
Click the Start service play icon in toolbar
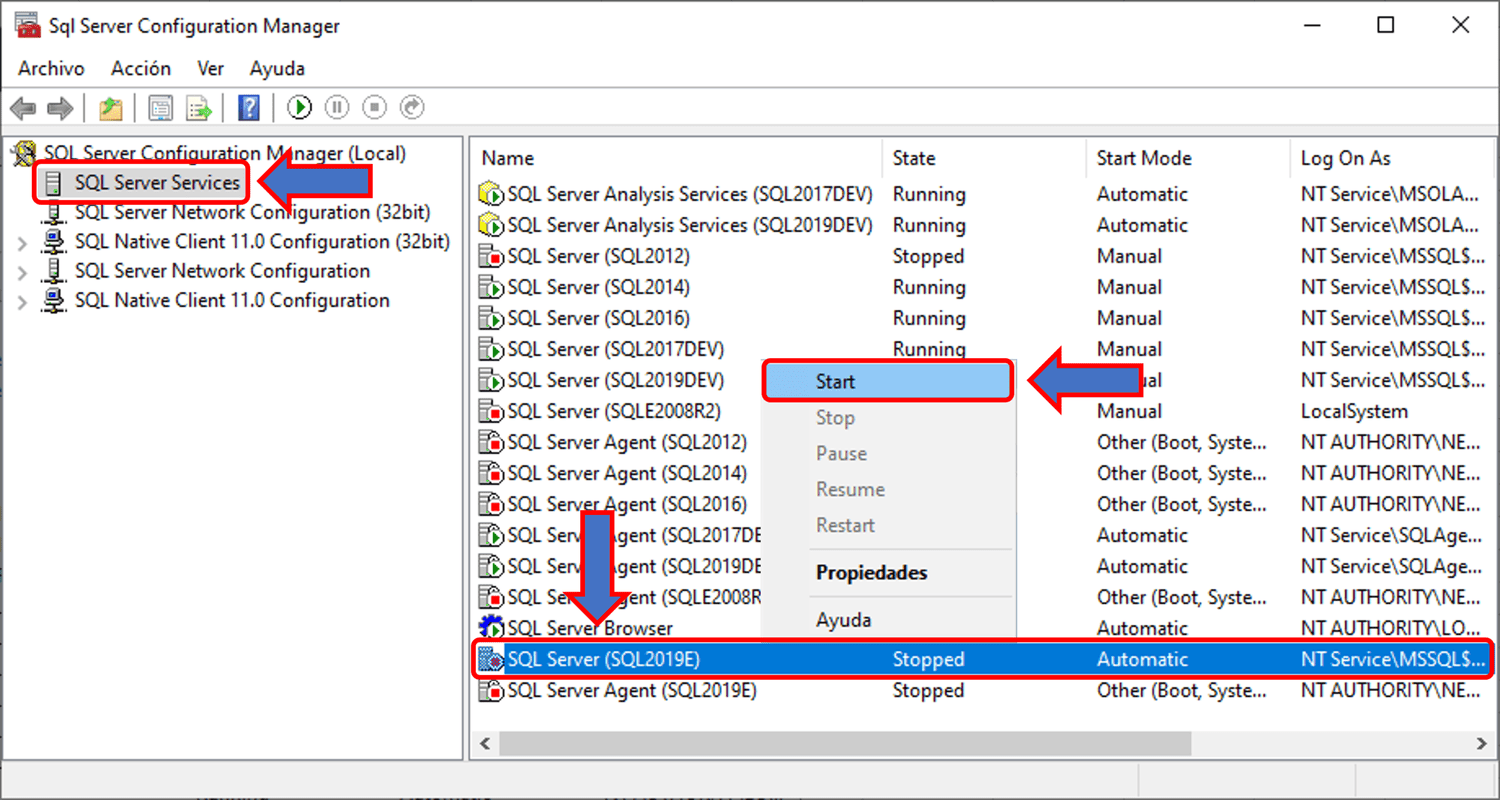(299, 107)
